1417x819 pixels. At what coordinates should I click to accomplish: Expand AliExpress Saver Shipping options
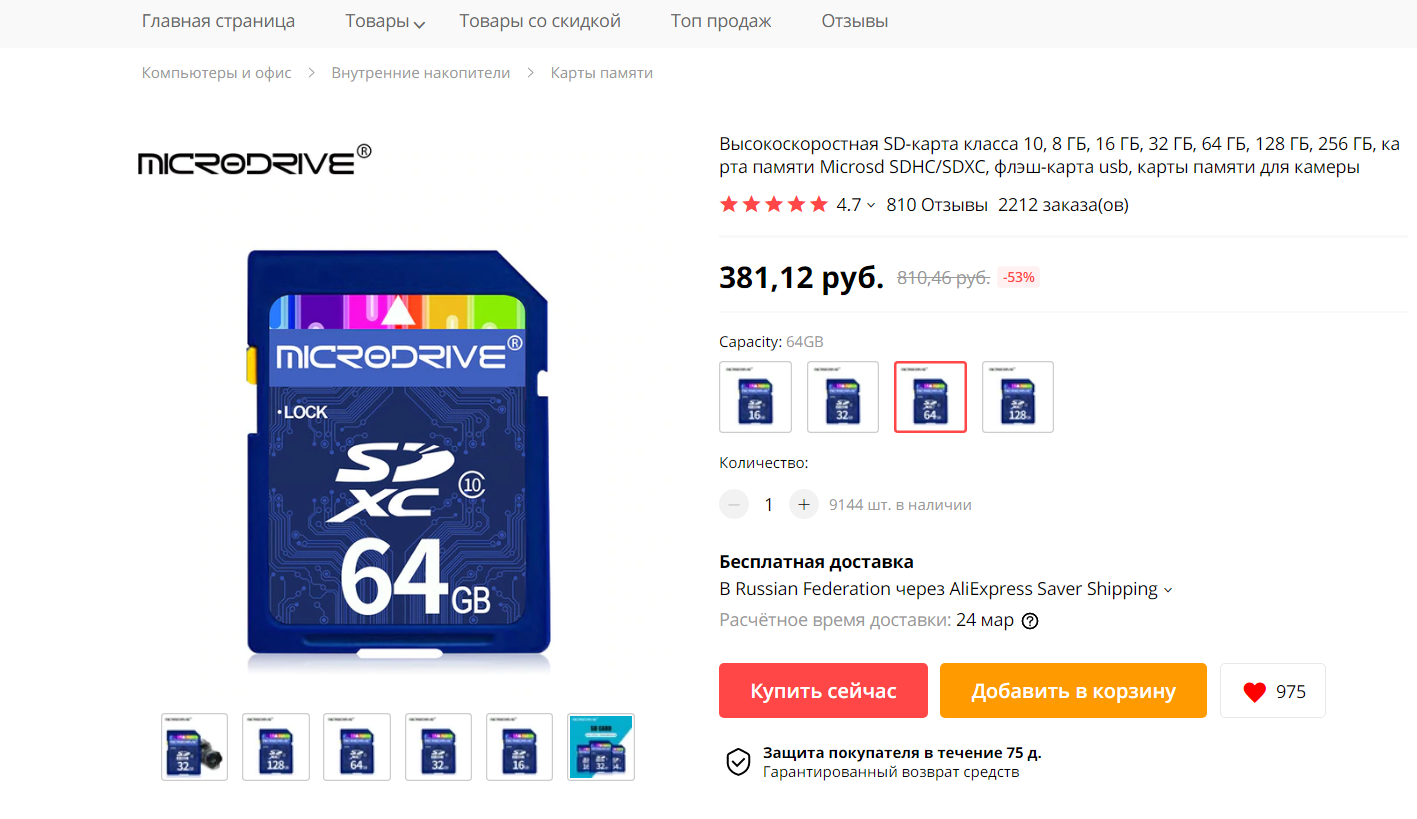(x=1167, y=590)
